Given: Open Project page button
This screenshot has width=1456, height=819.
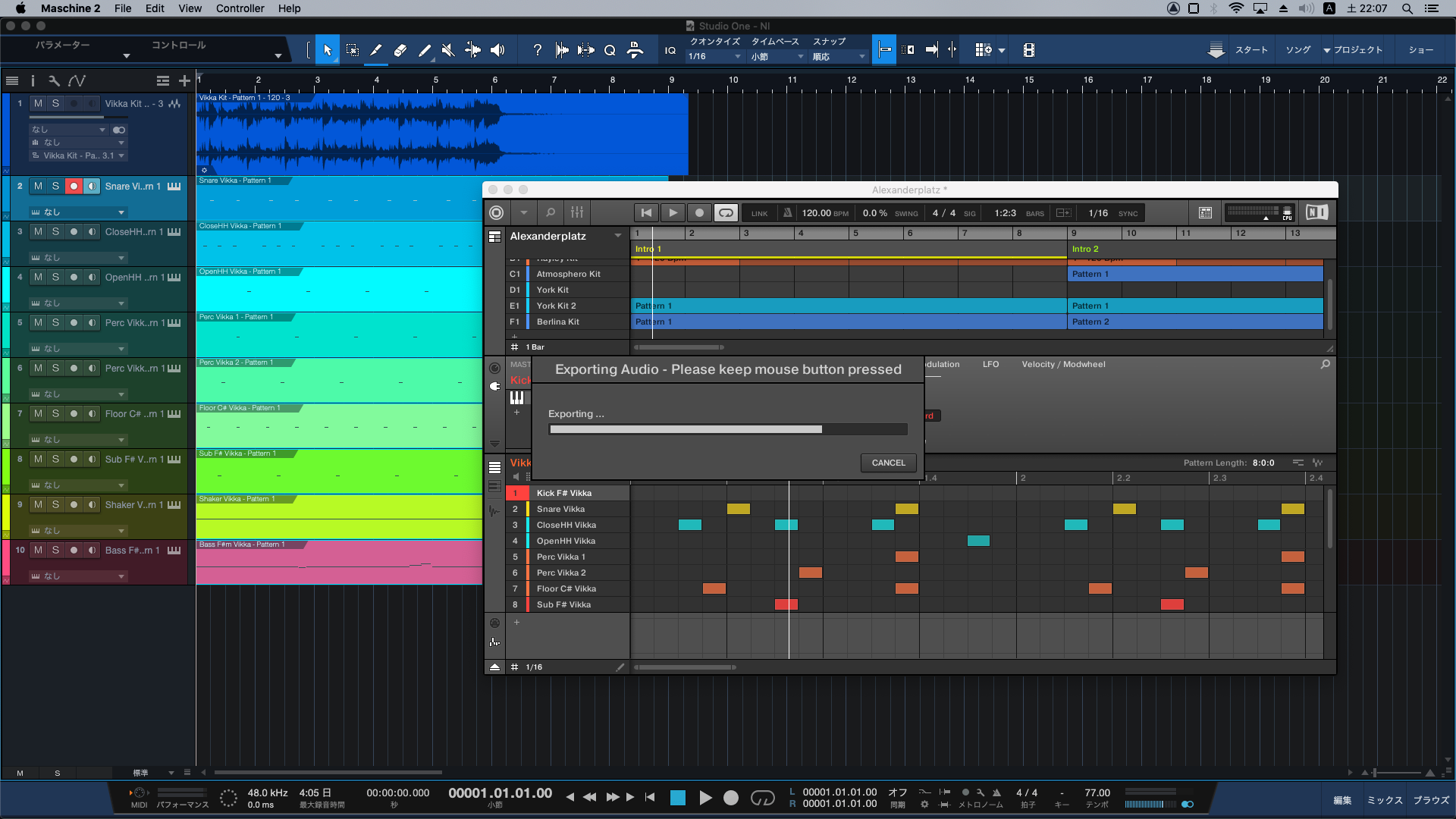Looking at the screenshot, I should point(1358,50).
